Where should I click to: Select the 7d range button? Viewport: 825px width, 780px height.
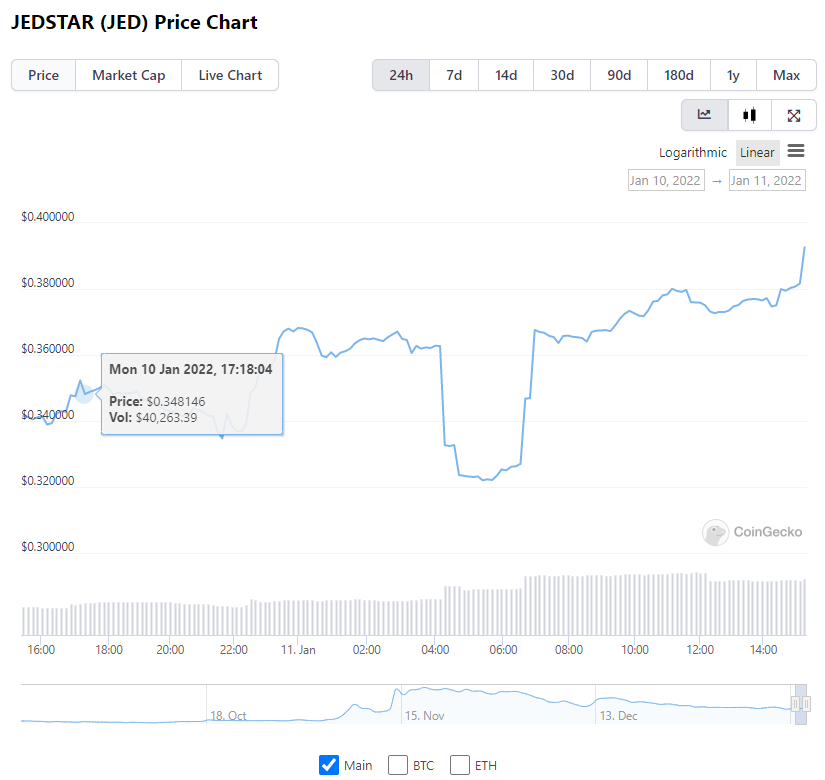point(453,75)
